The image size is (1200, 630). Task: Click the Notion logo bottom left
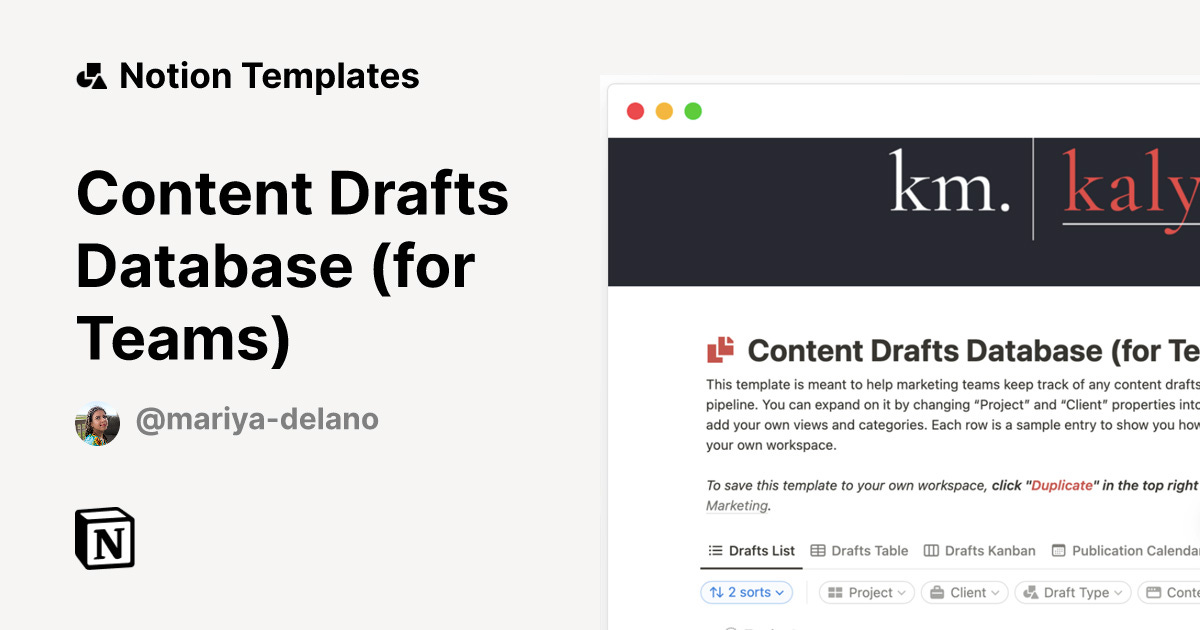pos(103,539)
